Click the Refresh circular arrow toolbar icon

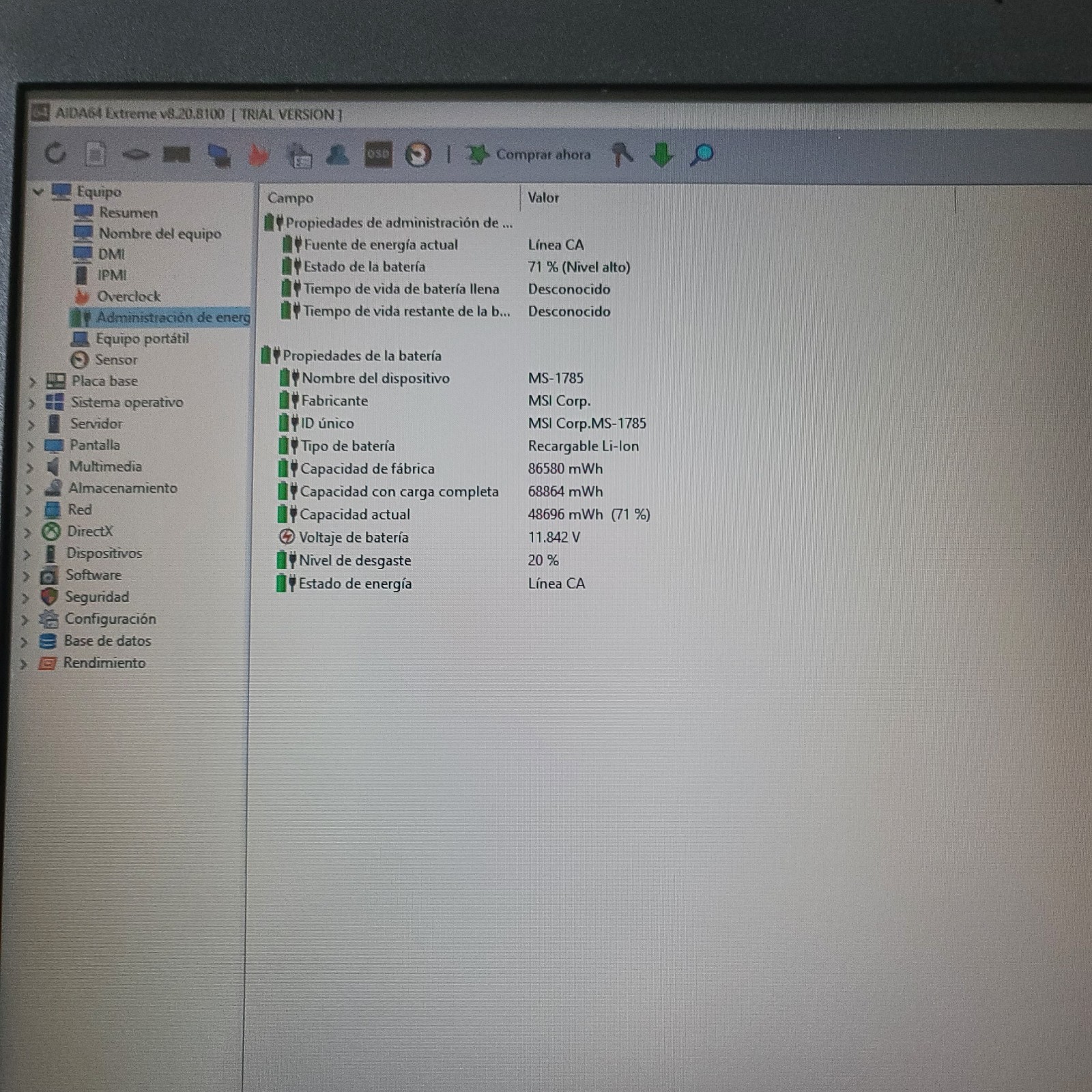click(x=55, y=154)
